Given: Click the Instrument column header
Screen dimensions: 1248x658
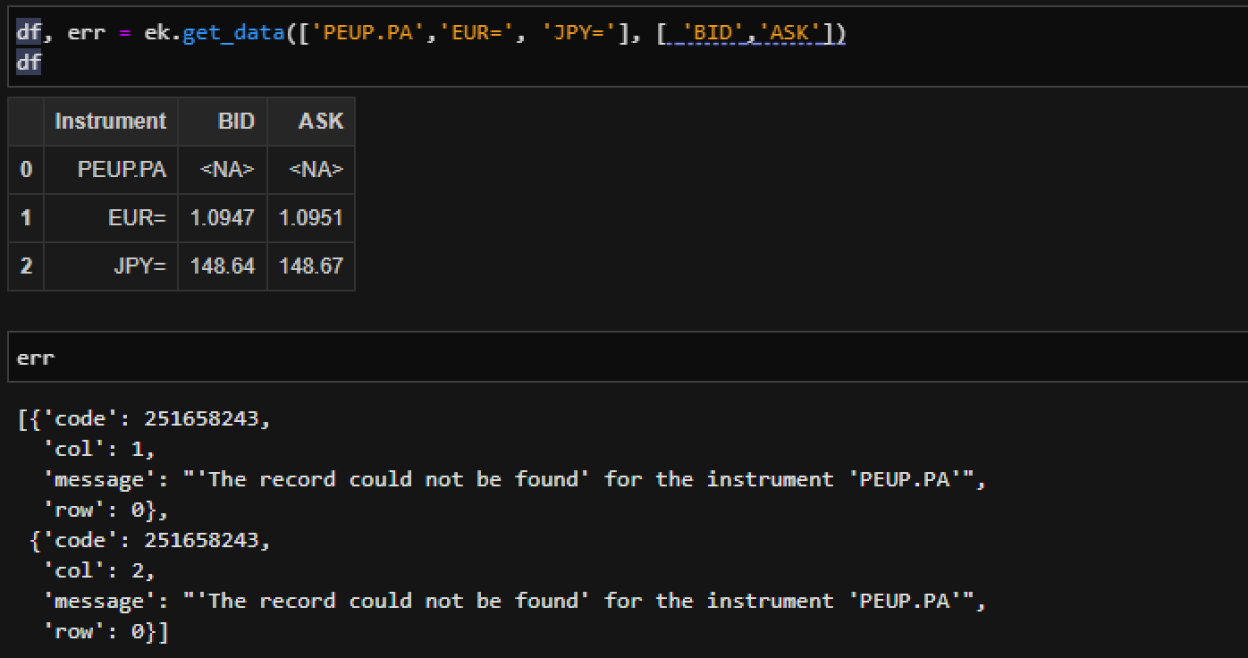Looking at the screenshot, I should 110,121.
